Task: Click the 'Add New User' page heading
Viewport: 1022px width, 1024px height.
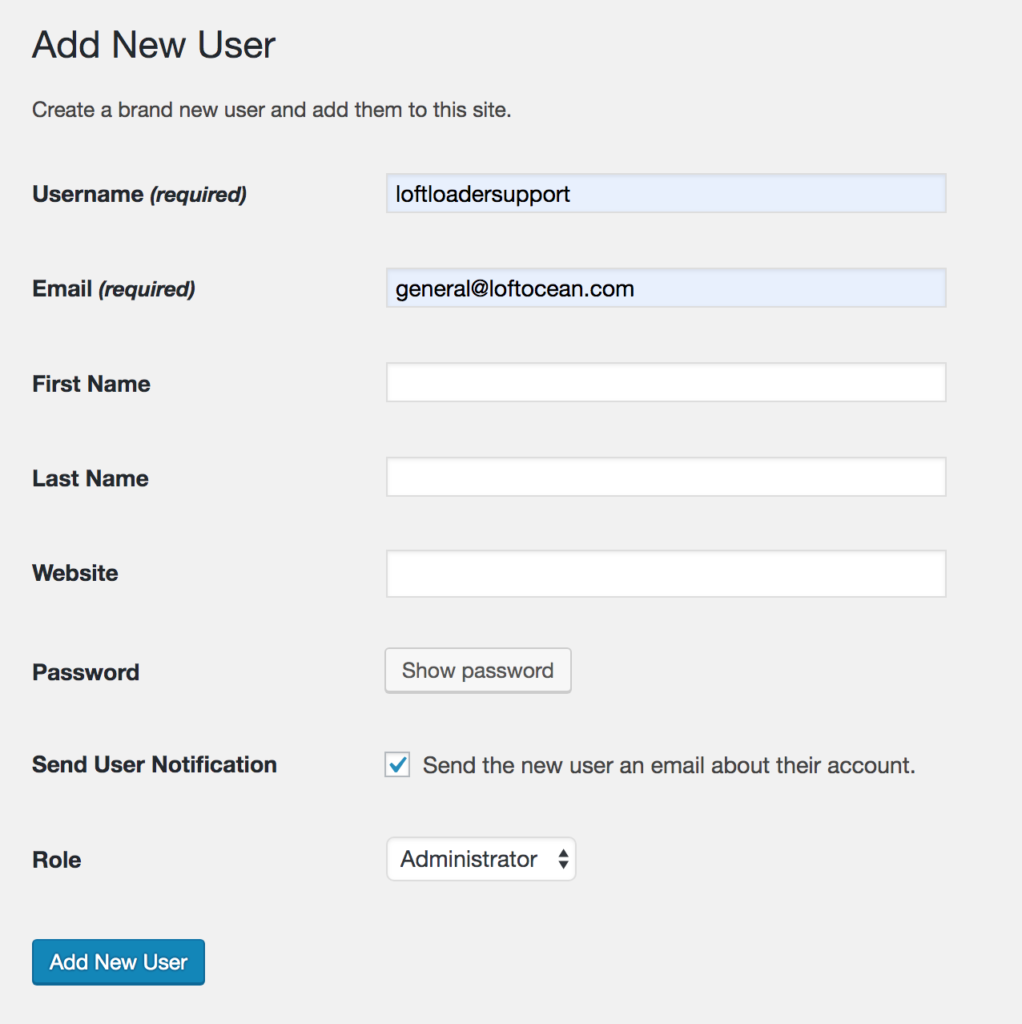Action: 153,45
